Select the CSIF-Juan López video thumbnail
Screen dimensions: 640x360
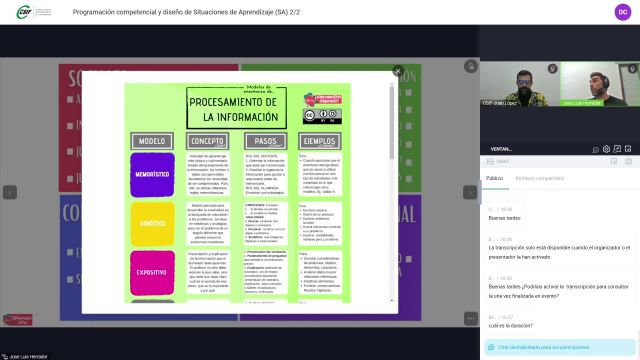(520, 84)
